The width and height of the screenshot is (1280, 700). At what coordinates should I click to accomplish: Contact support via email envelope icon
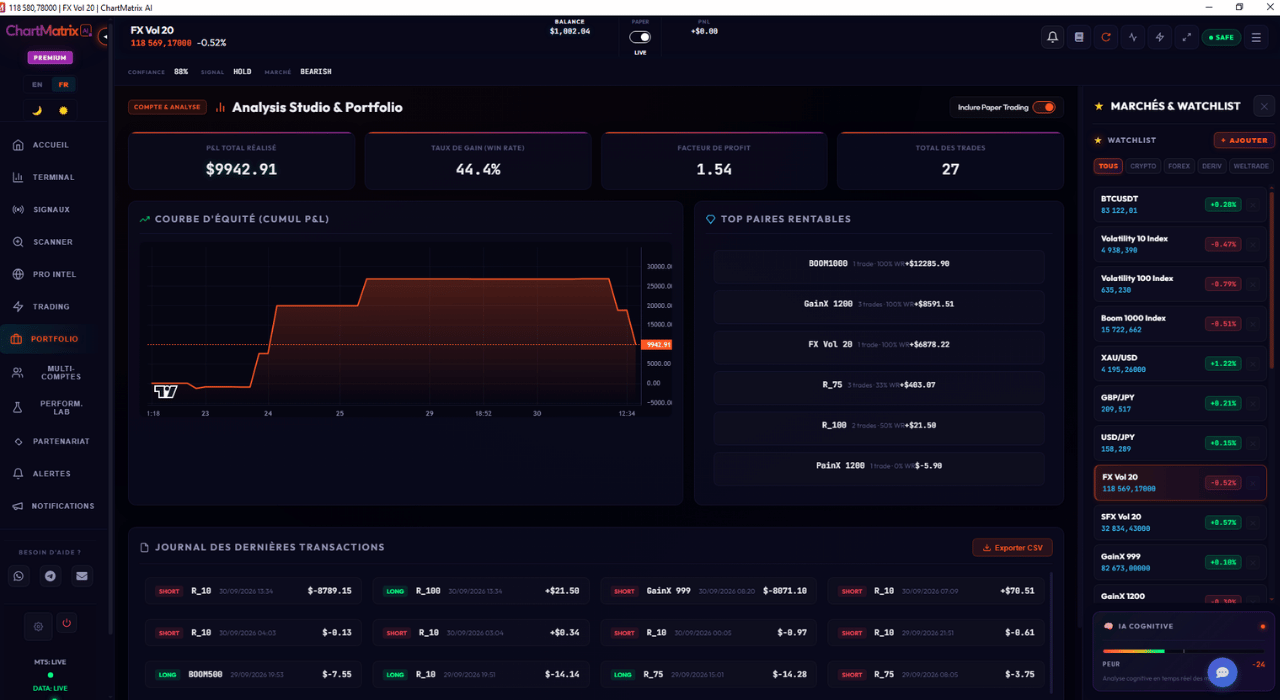pos(82,576)
